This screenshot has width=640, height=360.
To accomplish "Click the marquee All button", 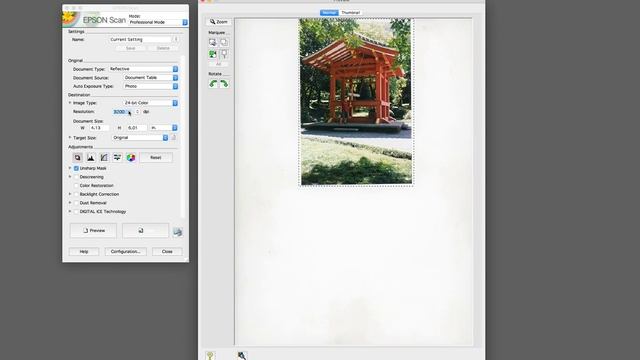I will pos(218,64).
